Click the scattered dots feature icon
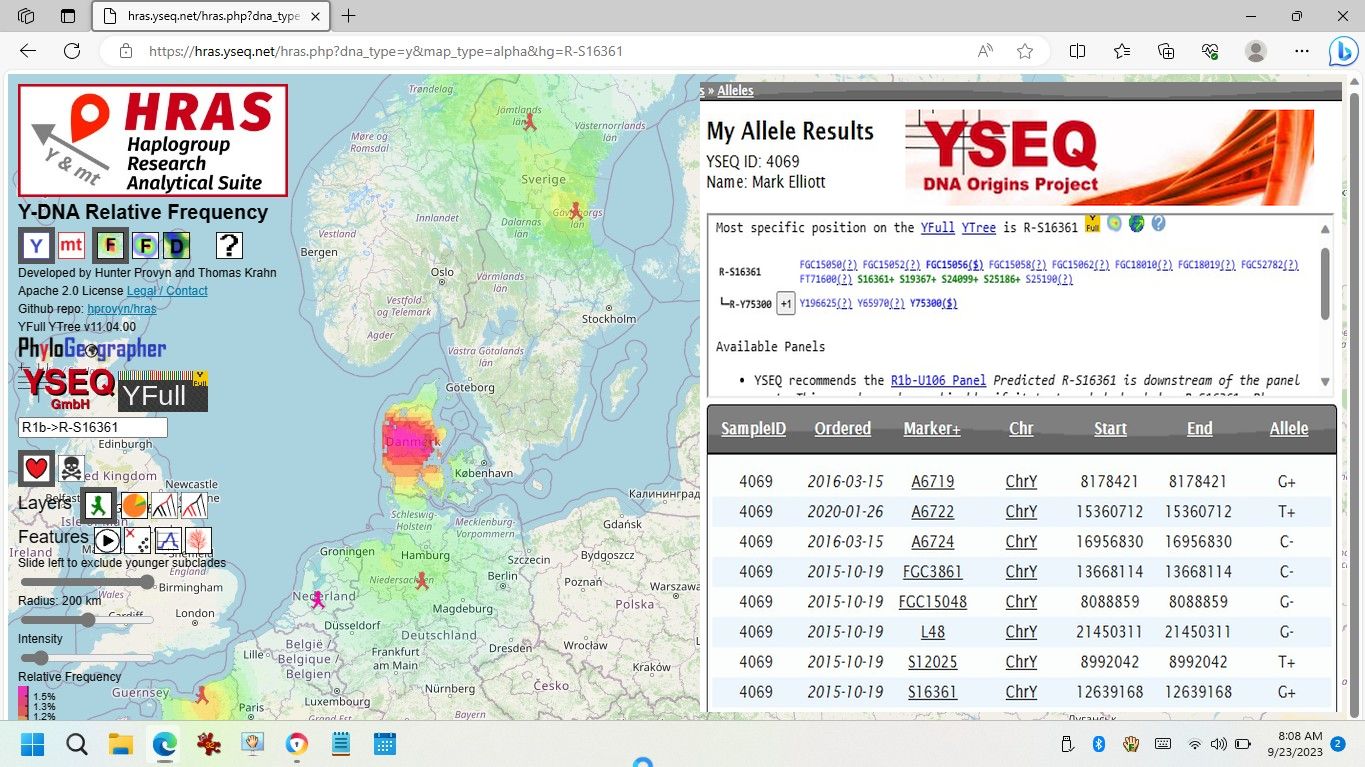This screenshot has height=767, width=1365. coord(137,541)
